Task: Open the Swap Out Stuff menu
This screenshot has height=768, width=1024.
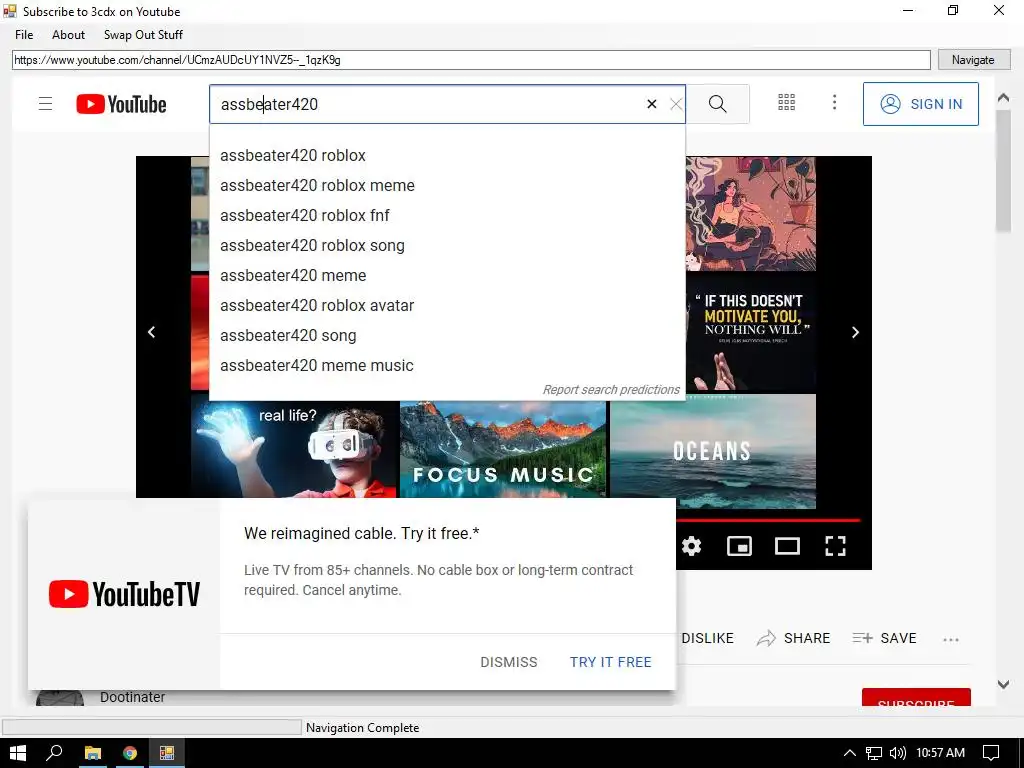Action: click(143, 35)
